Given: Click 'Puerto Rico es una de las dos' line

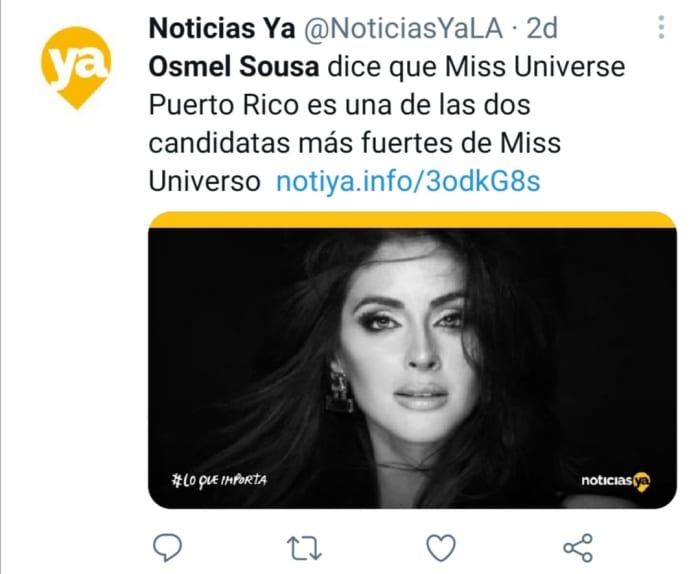Looking at the screenshot, I should [x=339, y=106].
